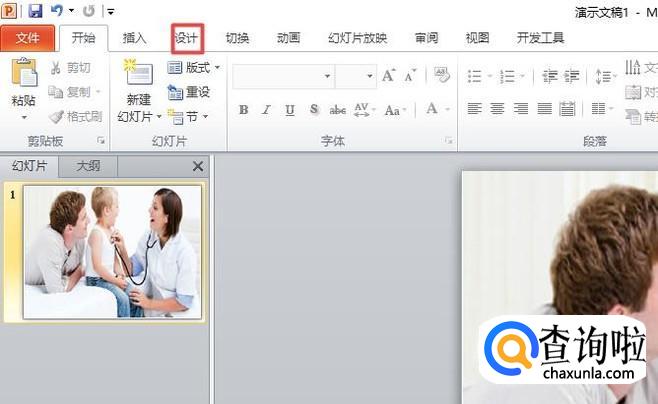Click the Increase List Level icon
Image resolution: width=658 pixels, height=404 pixels.
pos(572,76)
